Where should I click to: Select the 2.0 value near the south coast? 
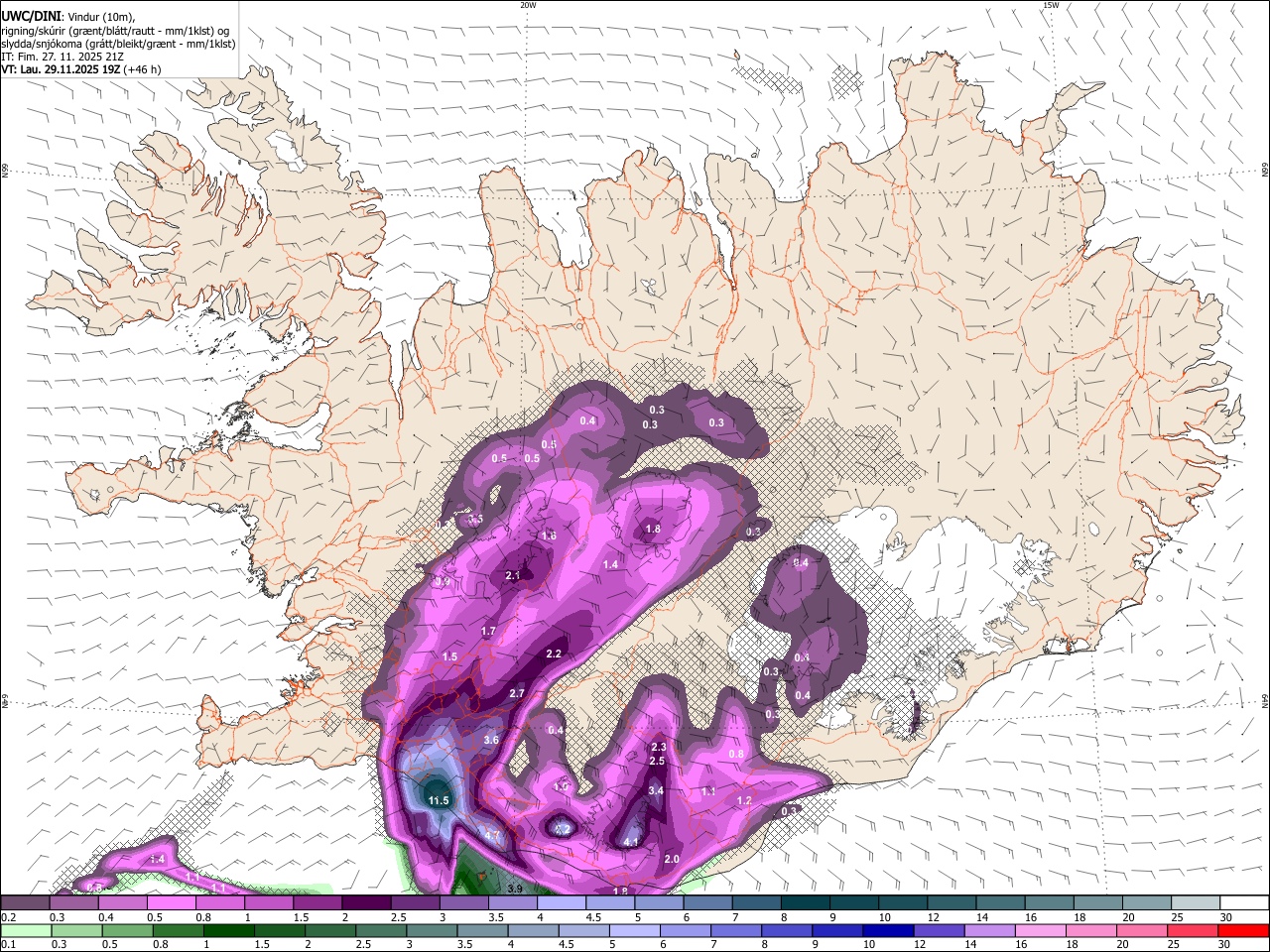672,859
